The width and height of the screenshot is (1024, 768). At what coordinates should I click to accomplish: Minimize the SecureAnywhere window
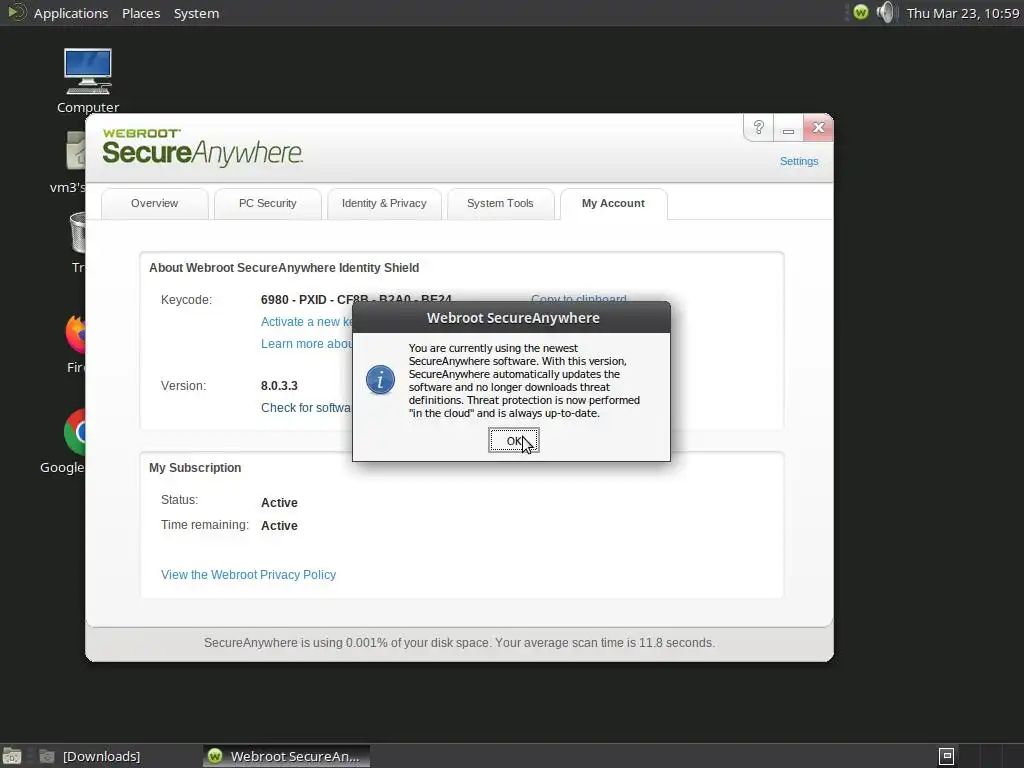788,128
